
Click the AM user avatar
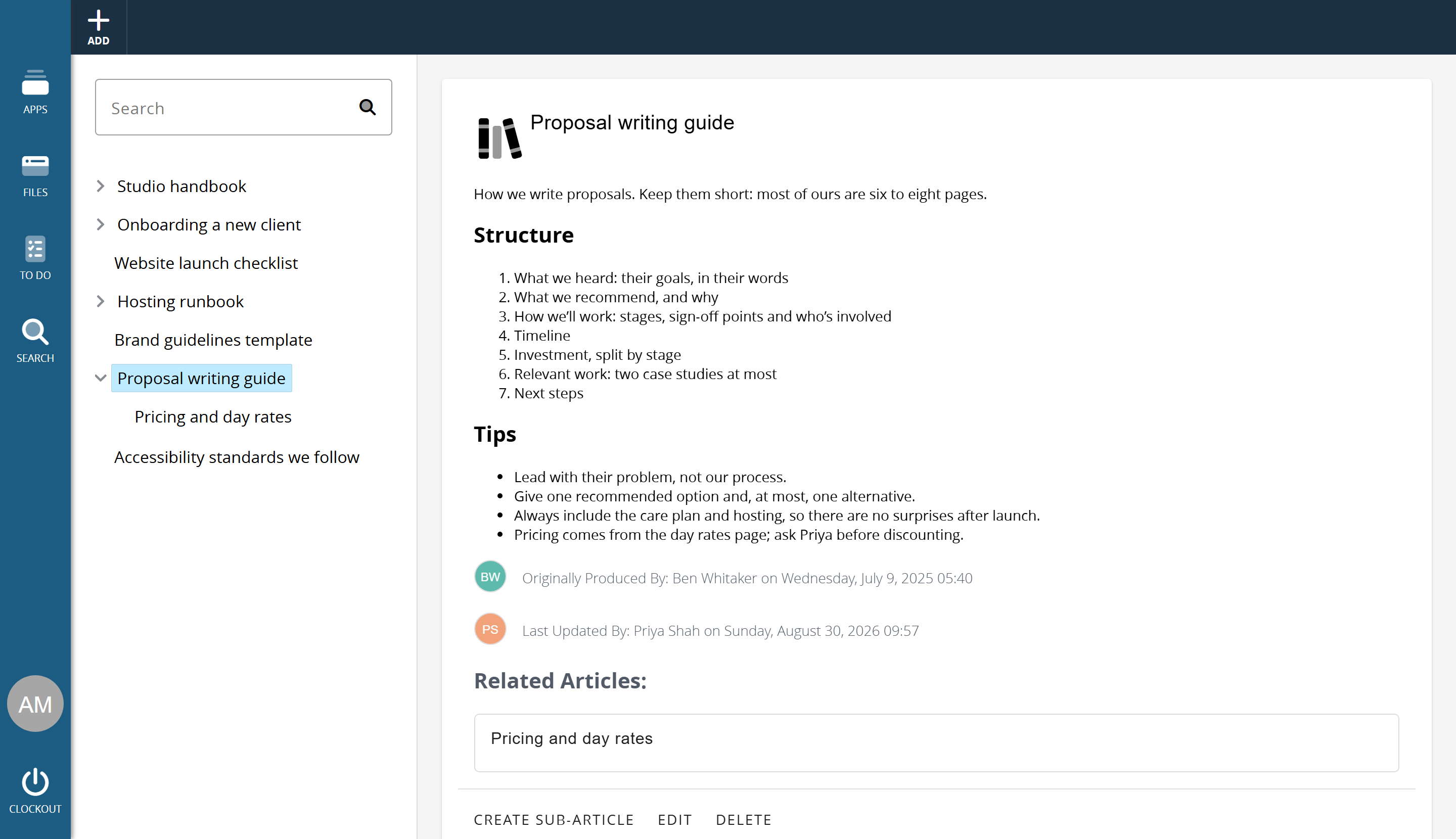(x=35, y=704)
